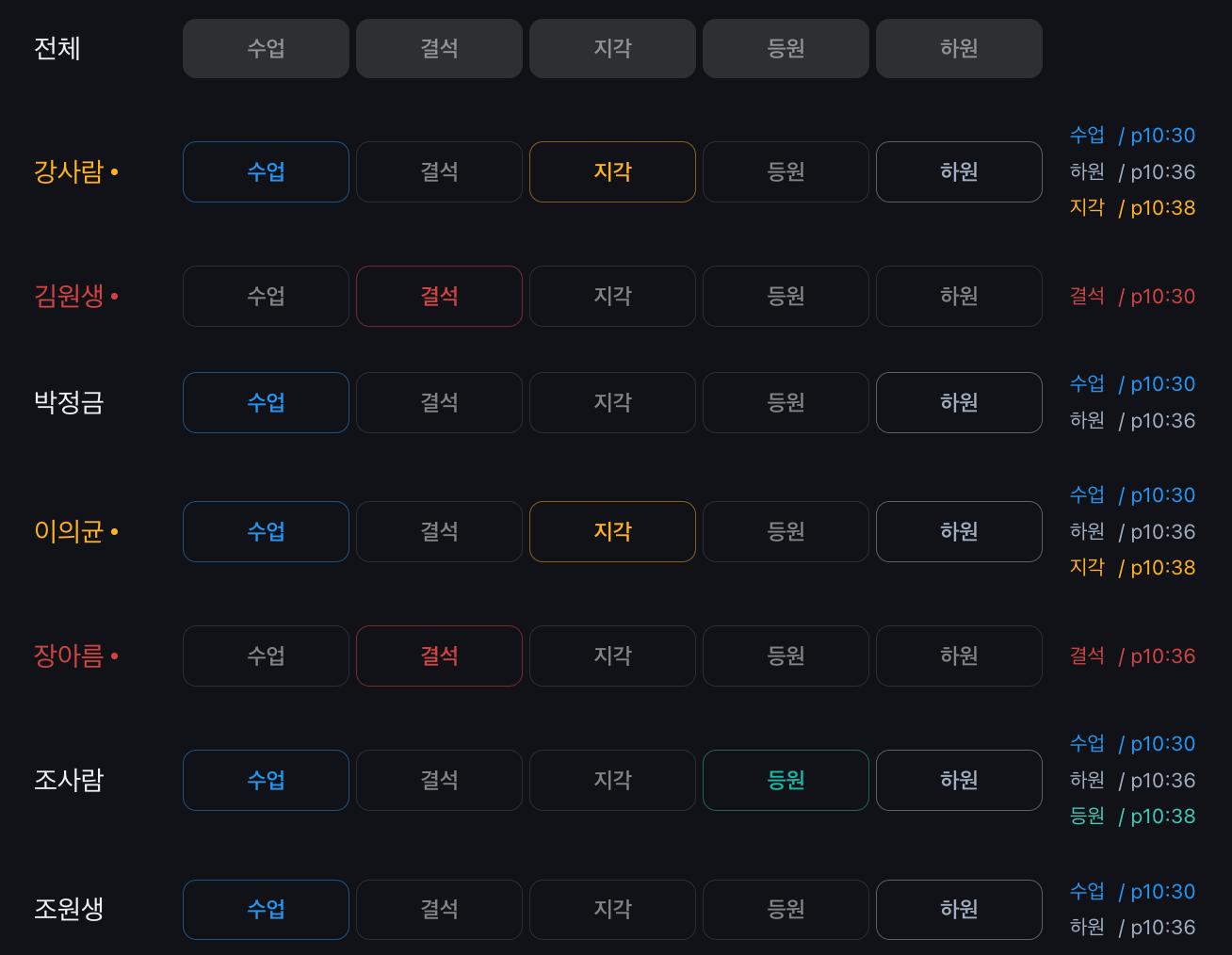Apply 등원 to all students in 전체 row
This screenshot has width=1232, height=955.
point(786,48)
